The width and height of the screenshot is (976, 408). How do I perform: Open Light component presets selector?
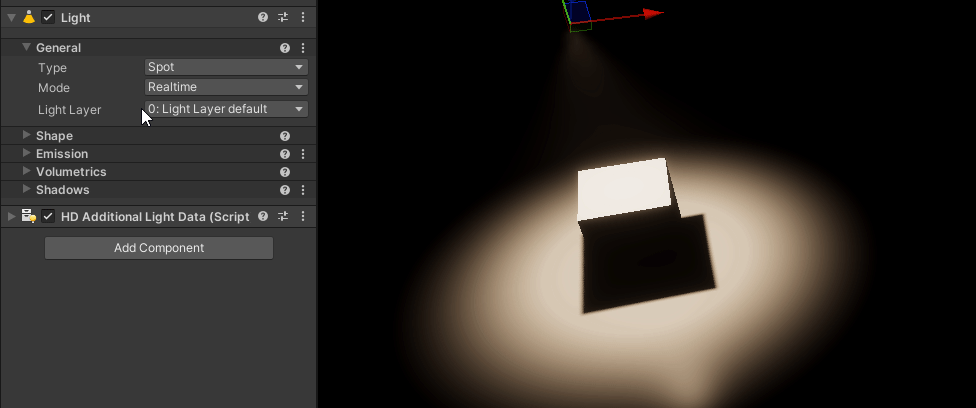[x=283, y=17]
